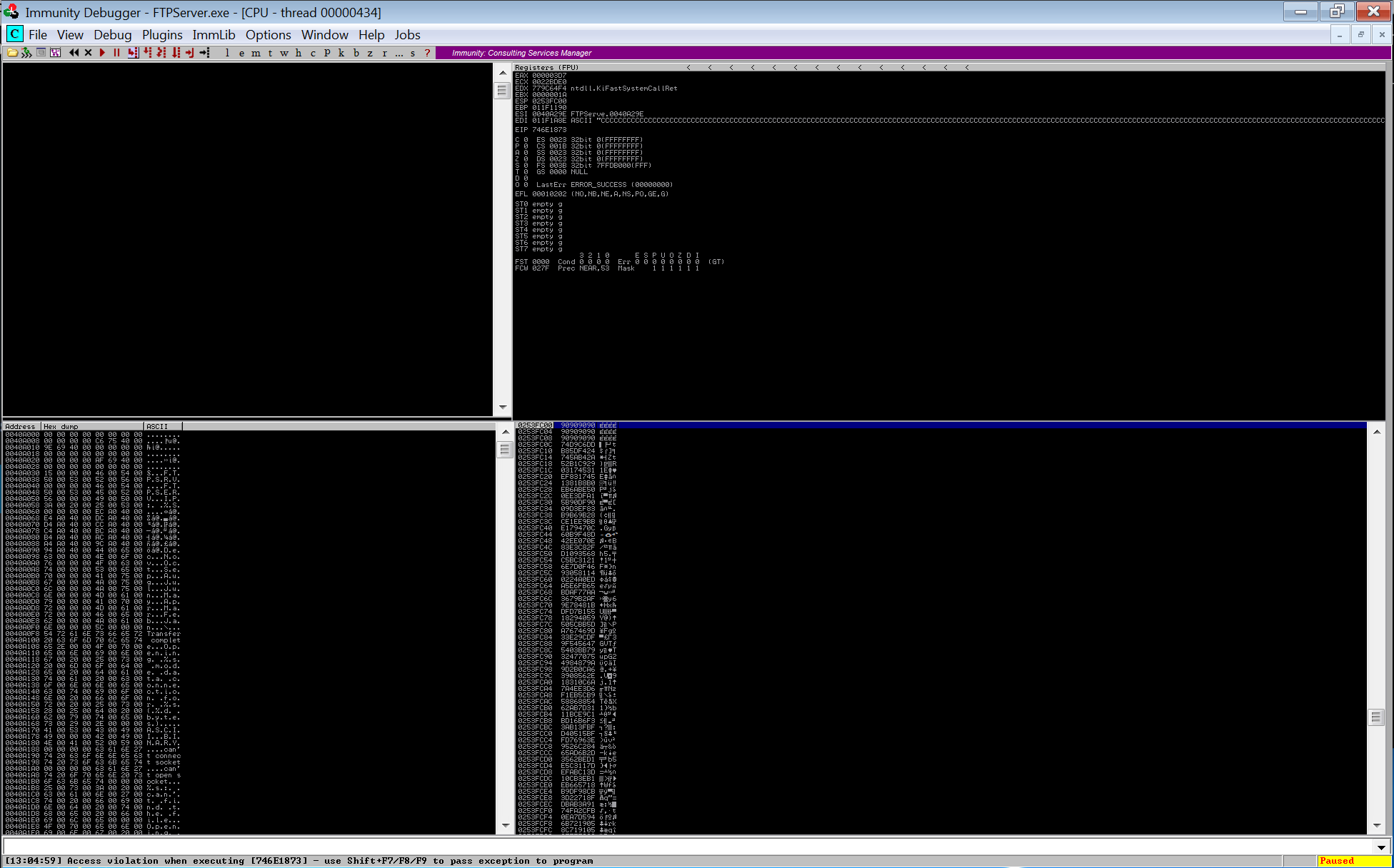Click the Step over icon
Image resolution: width=1394 pixels, height=868 pixels.
(x=147, y=53)
